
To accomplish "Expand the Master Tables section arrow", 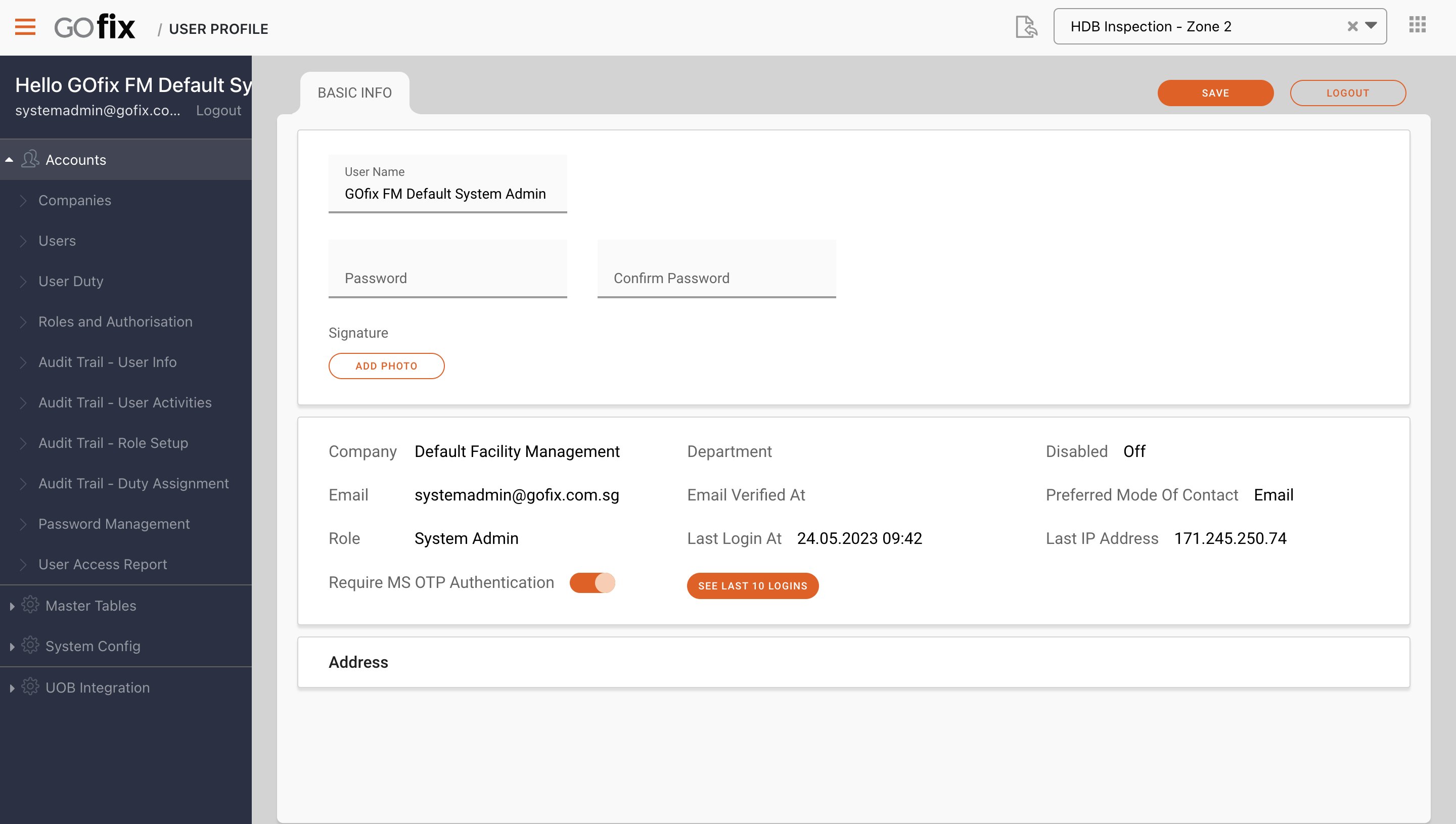I will click(11, 606).
